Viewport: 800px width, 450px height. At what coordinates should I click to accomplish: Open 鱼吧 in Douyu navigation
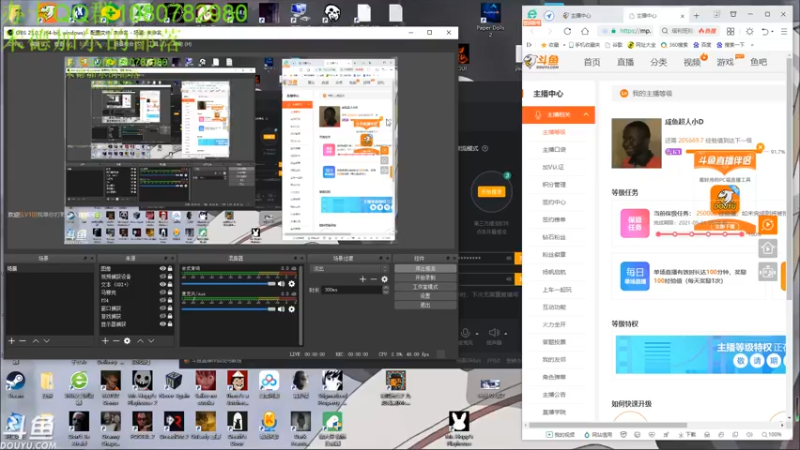tap(758, 62)
